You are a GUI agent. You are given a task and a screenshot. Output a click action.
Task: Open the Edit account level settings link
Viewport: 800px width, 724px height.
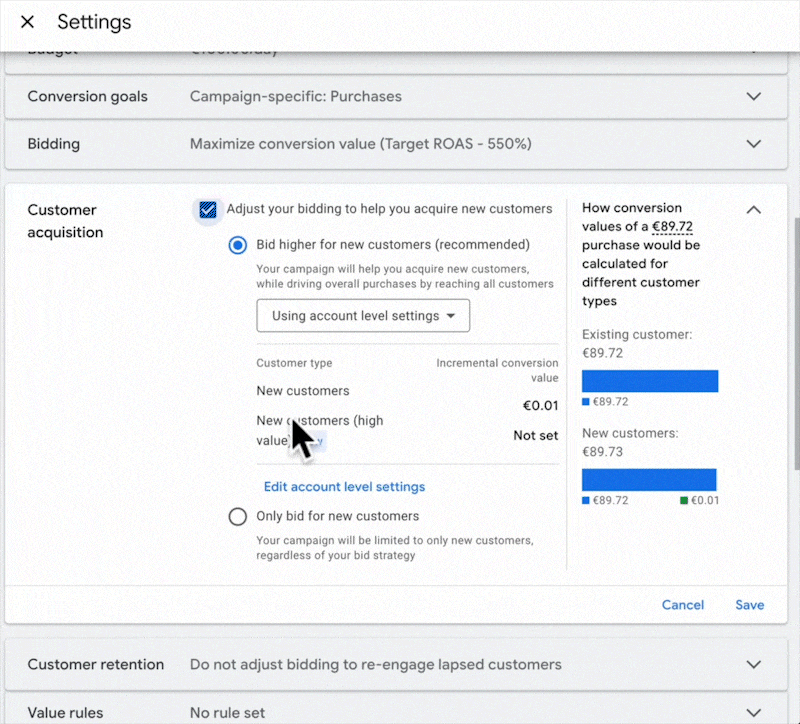(x=344, y=487)
